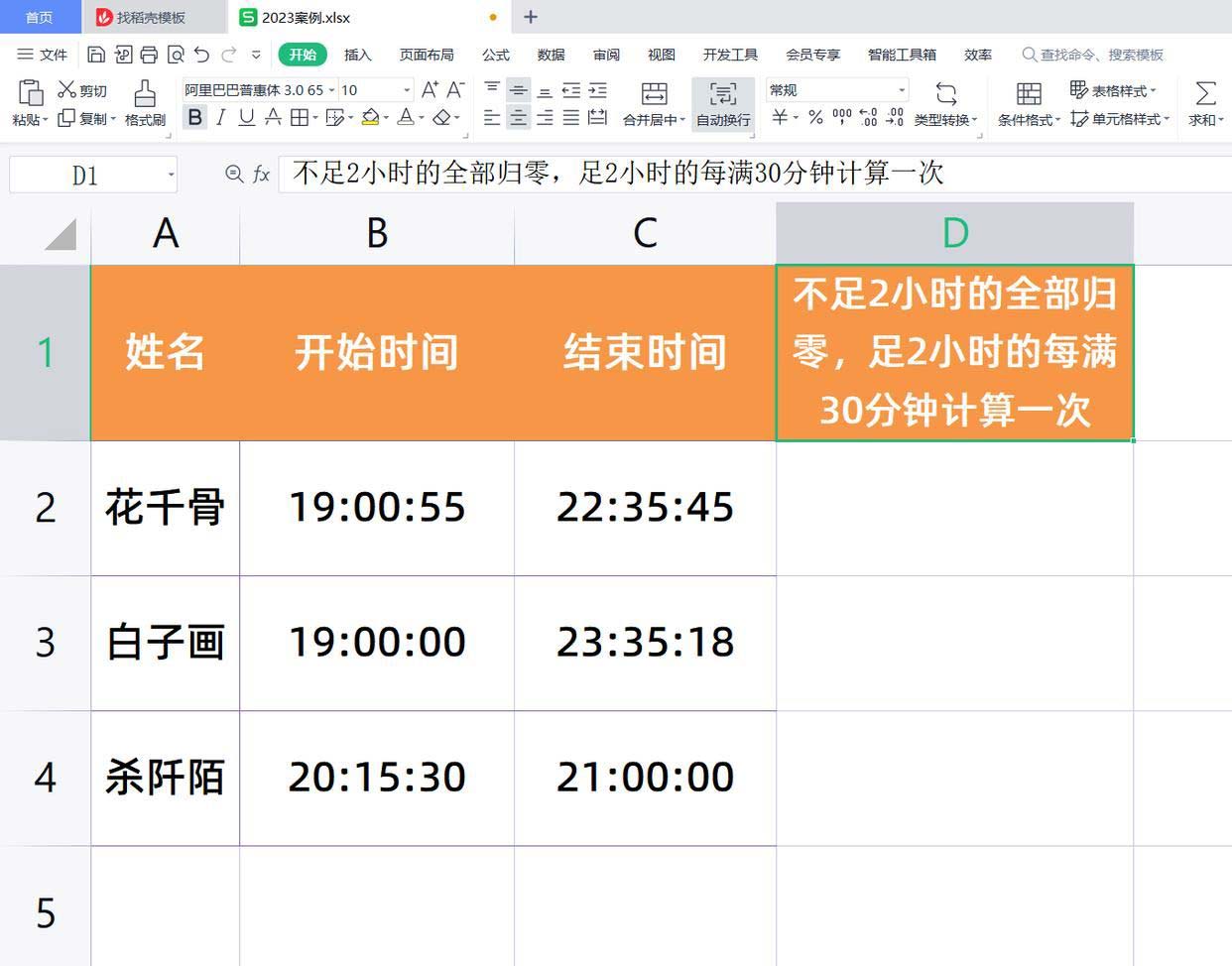Screen dimensions: 1232x966
Task: Switch to the 插入 Insert tab
Action: click(x=357, y=55)
